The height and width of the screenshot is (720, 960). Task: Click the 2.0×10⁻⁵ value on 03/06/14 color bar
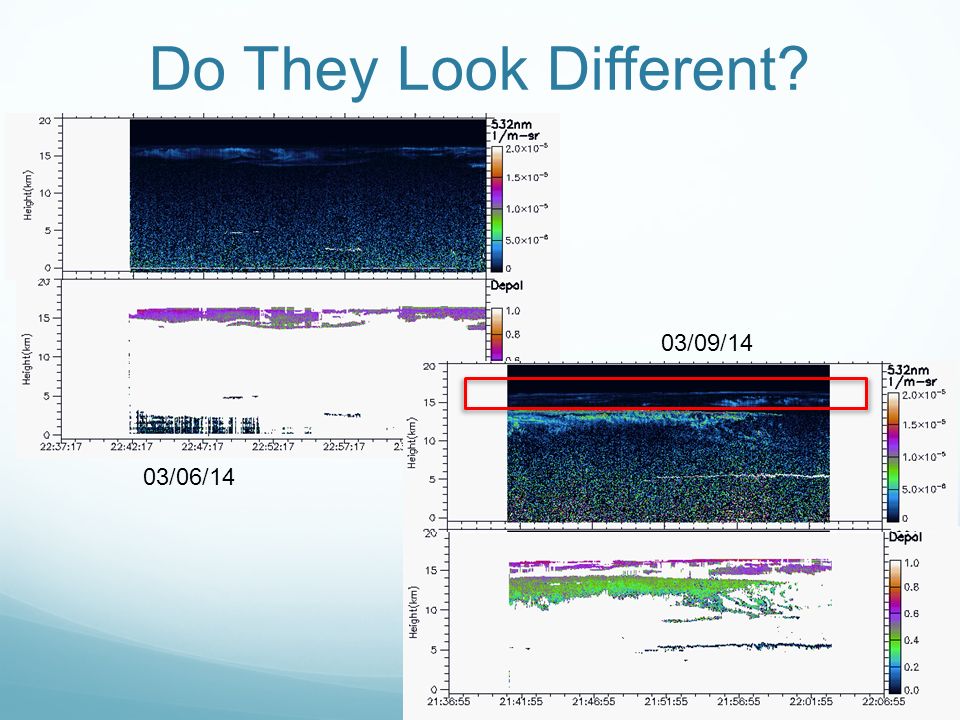[527, 148]
